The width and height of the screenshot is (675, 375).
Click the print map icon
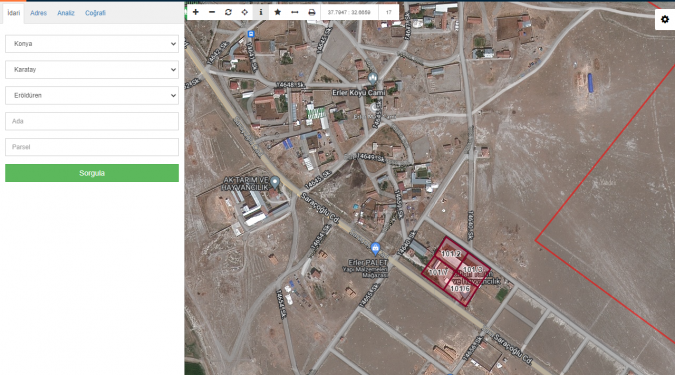point(312,12)
